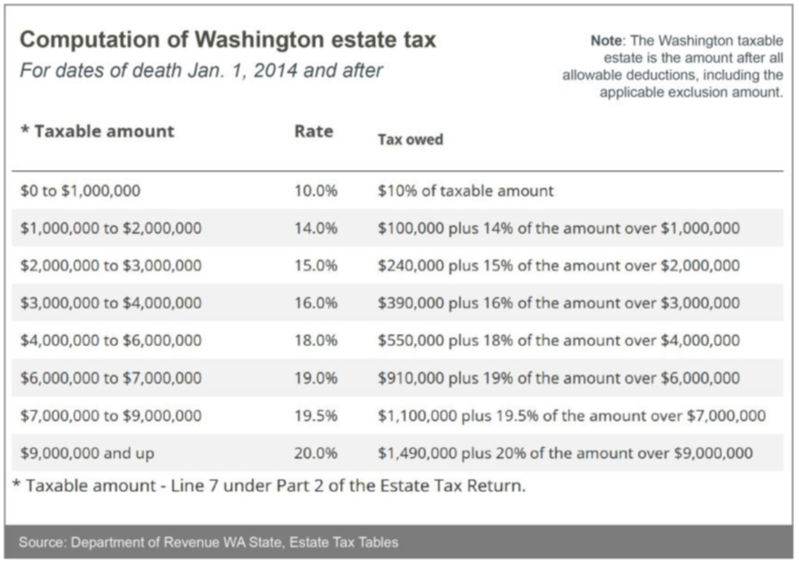Click the "$1,000,000 to $2,000,000" bracket cell
Viewport: 799px width, 565px height.
(x=111, y=228)
